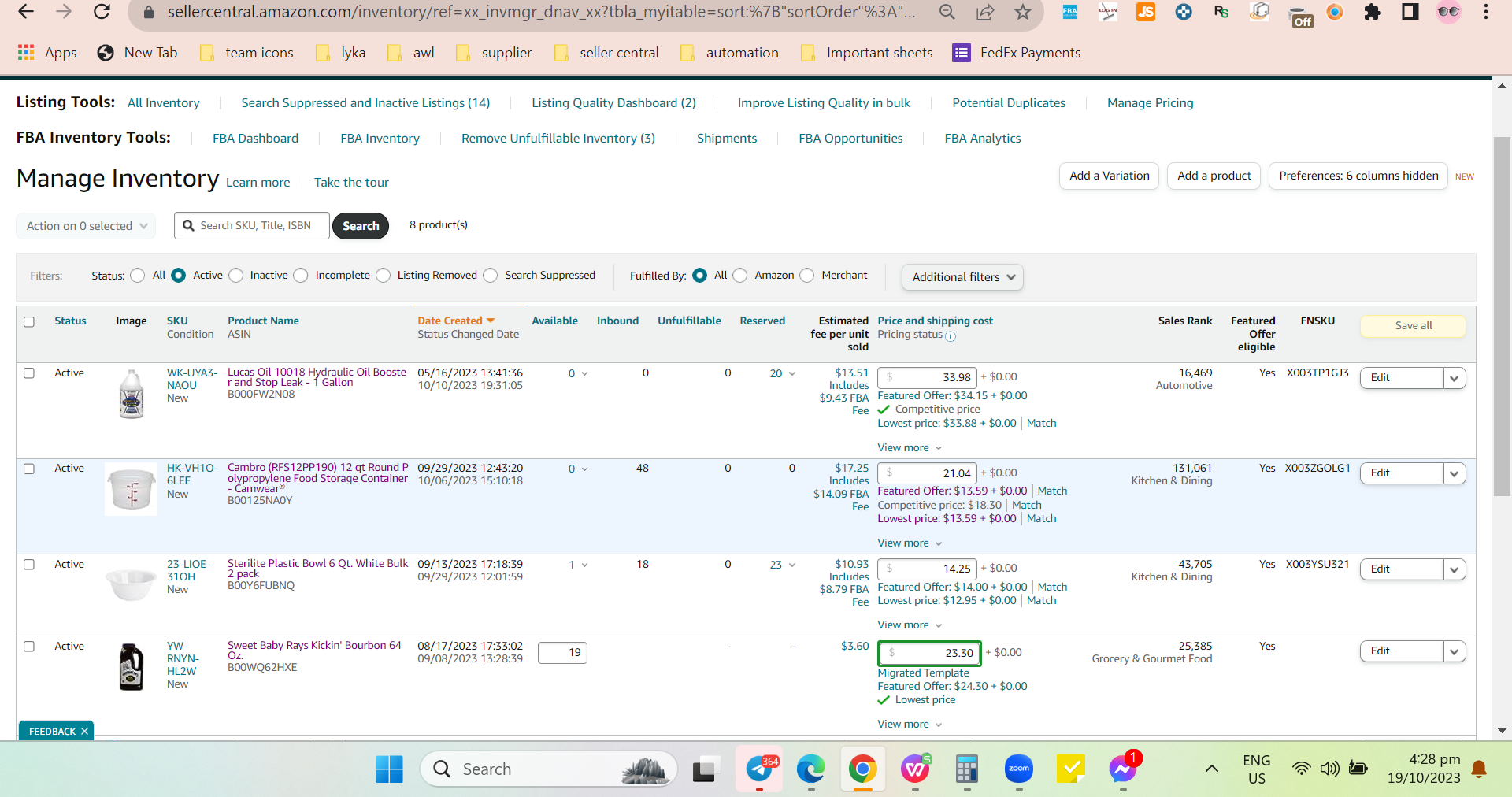Open the browser zoom magnifier icon

click(x=947, y=12)
